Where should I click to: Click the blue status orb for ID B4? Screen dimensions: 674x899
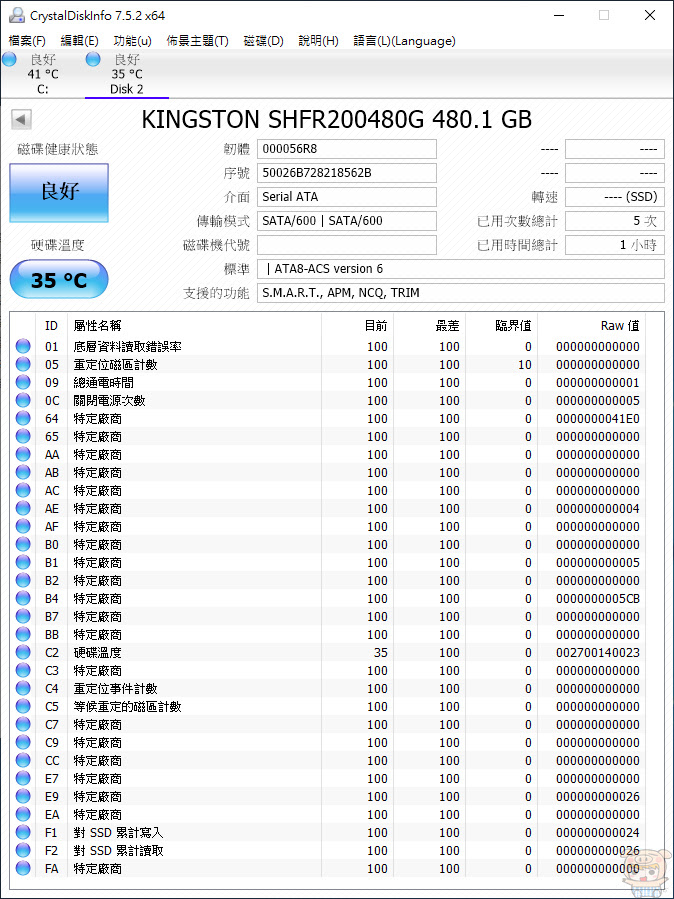23,599
